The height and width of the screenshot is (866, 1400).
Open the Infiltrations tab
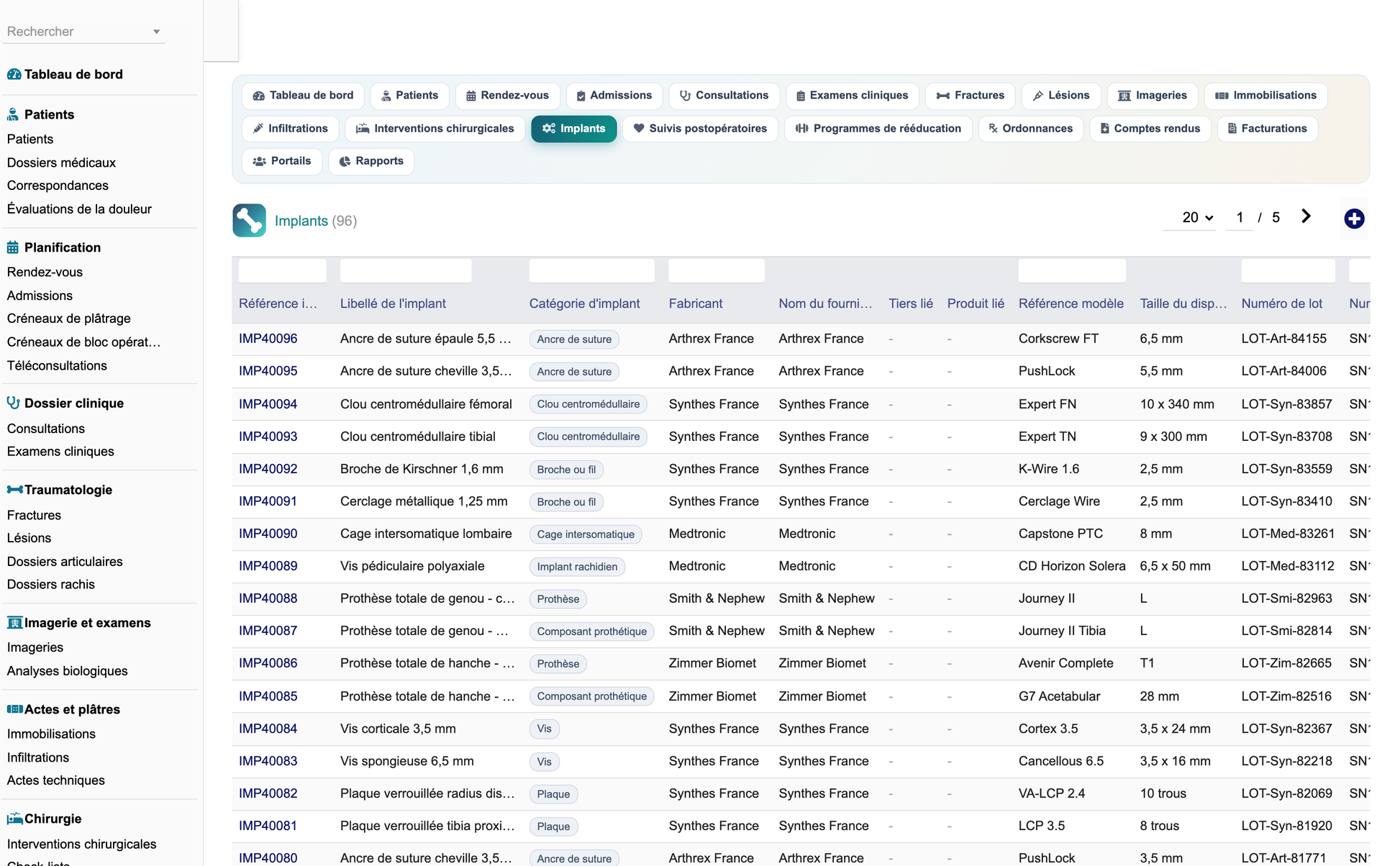pos(291,129)
